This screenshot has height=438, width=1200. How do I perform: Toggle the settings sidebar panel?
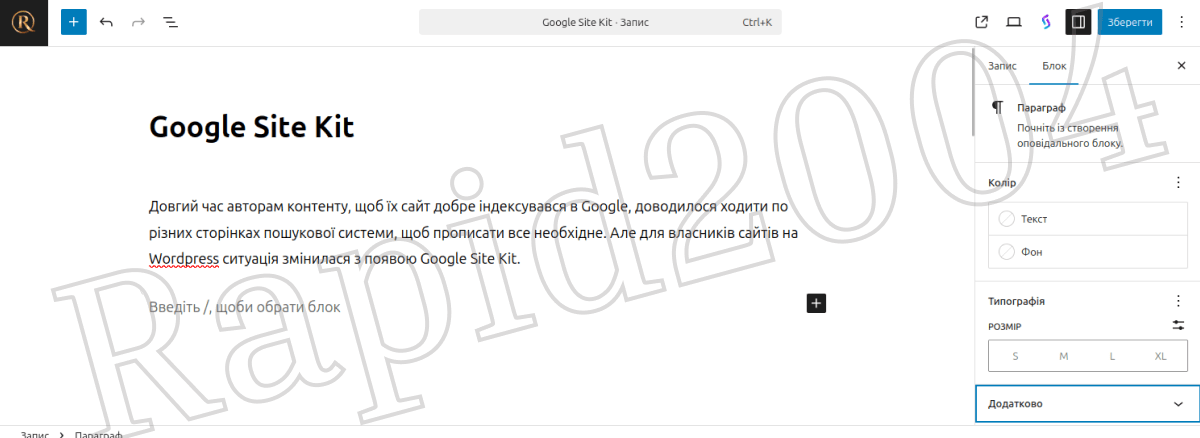1077,22
